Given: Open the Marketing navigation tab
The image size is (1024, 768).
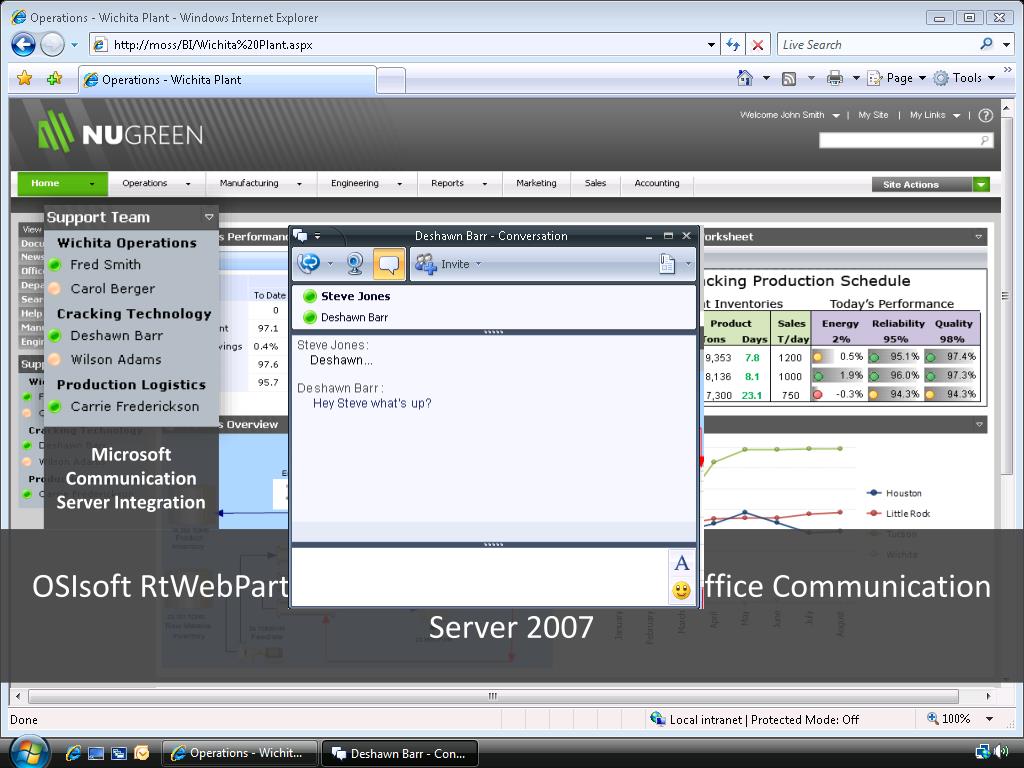Looking at the screenshot, I should 536,184.
